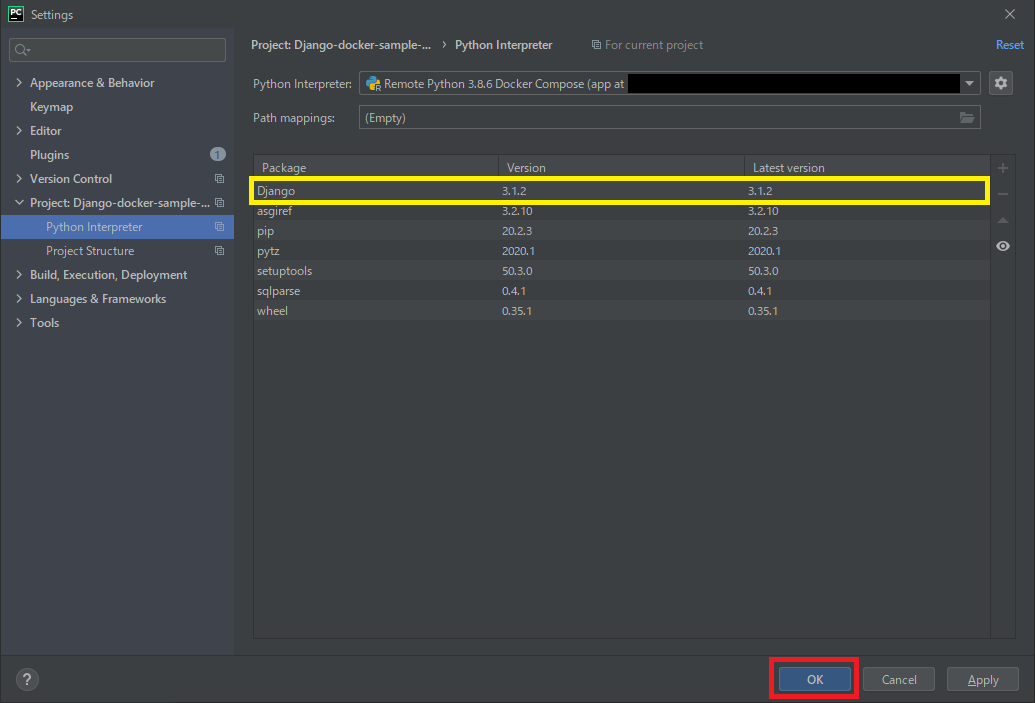Click the search magnifier icon in settings
The height and width of the screenshot is (703, 1035).
[x=22, y=50]
